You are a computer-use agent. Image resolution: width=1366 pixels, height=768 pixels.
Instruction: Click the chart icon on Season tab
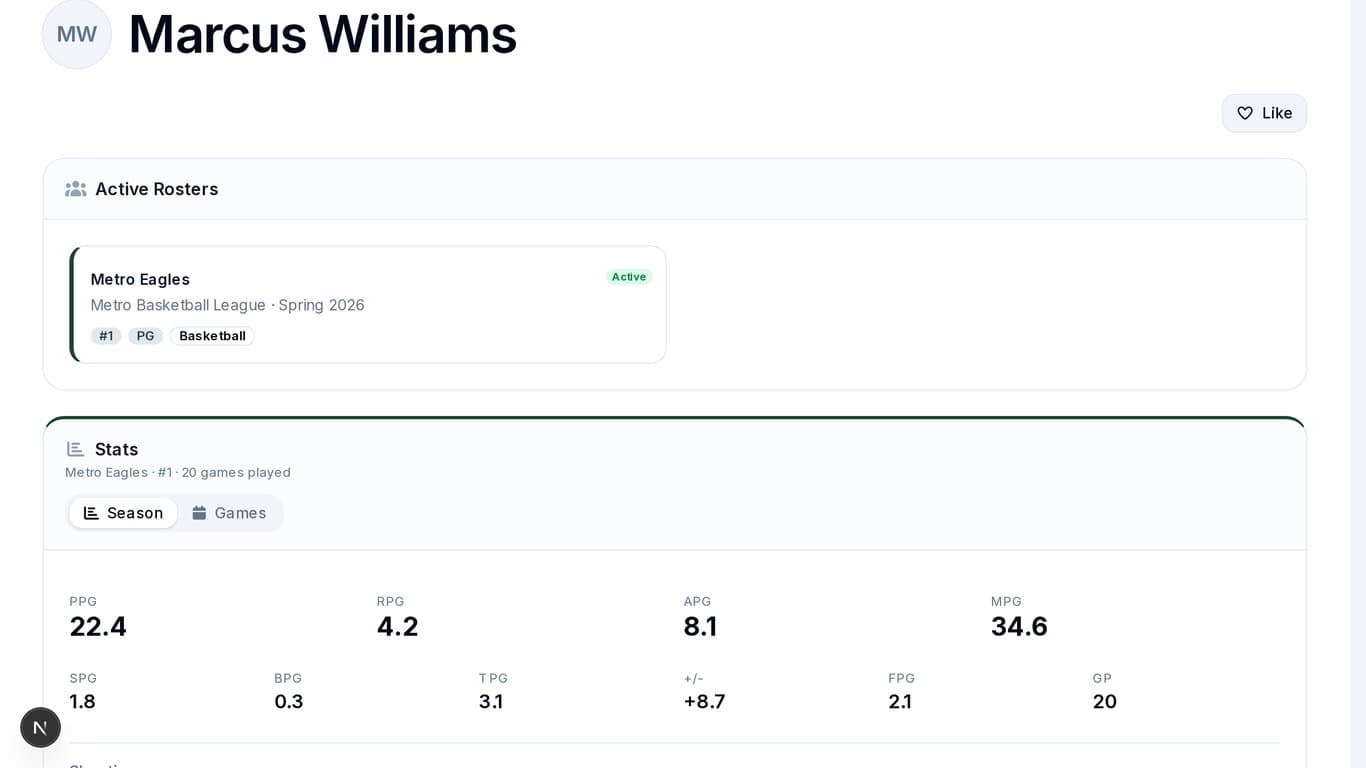[91, 513]
